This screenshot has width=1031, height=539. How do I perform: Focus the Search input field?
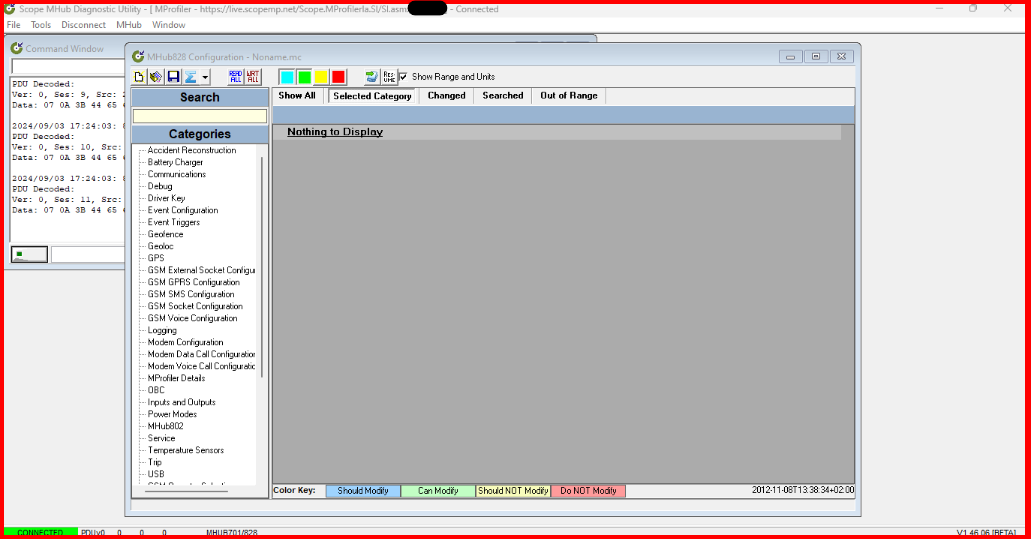pyautogui.click(x=200, y=116)
